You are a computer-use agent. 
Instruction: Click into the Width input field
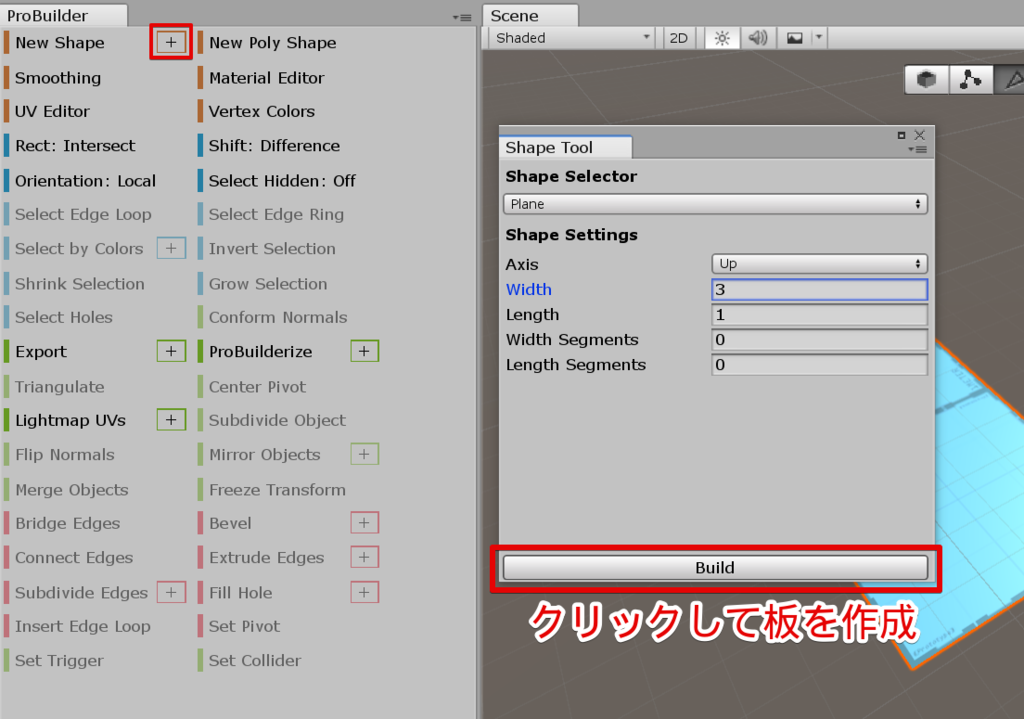(819, 289)
